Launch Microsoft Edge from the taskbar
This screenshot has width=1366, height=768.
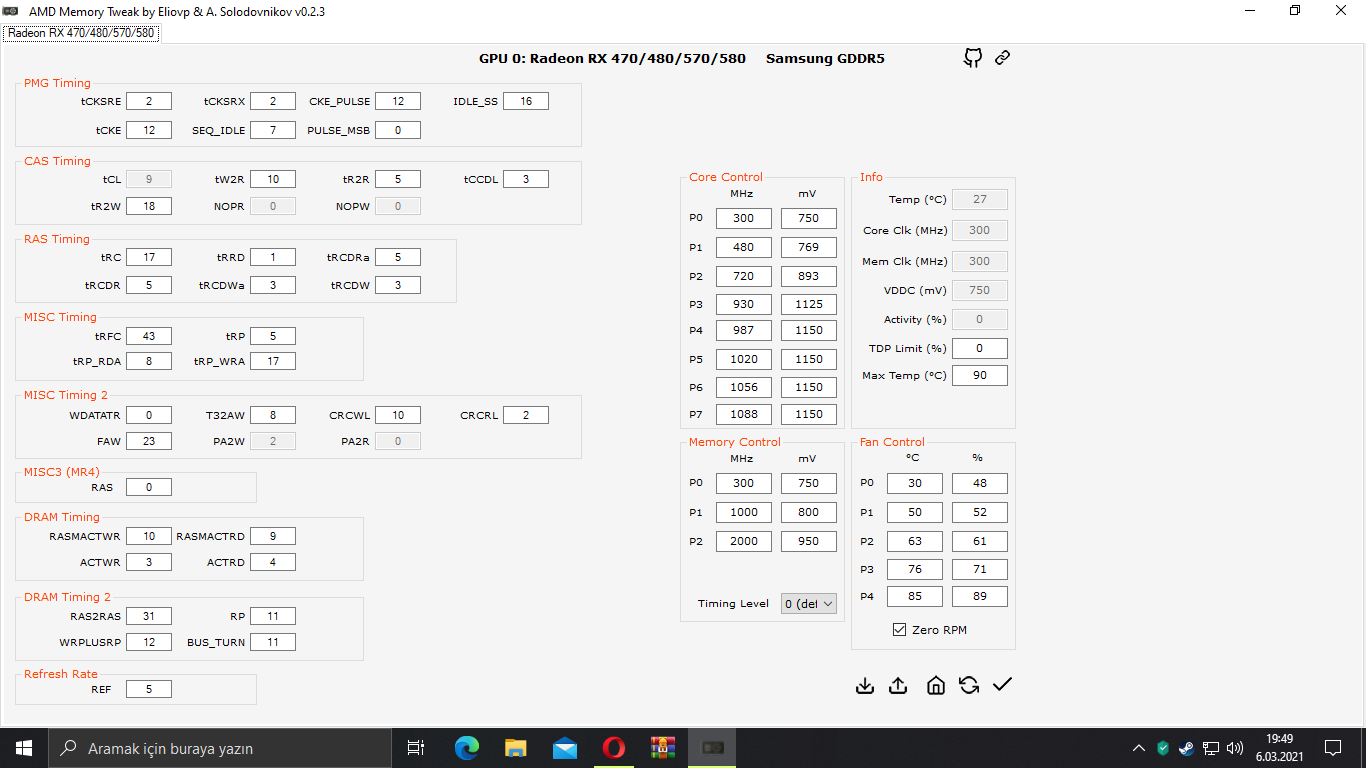(x=466, y=748)
